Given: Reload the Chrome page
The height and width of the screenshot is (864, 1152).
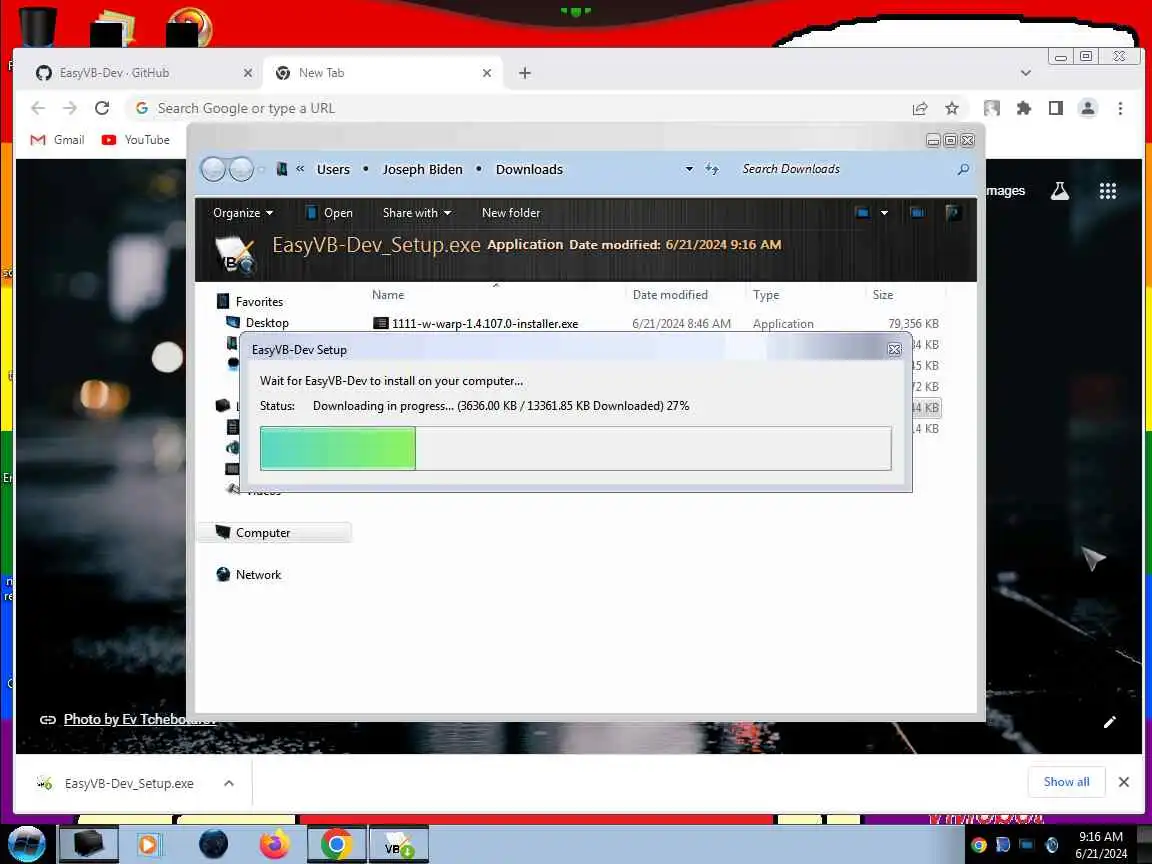Looking at the screenshot, I should point(102,108).
